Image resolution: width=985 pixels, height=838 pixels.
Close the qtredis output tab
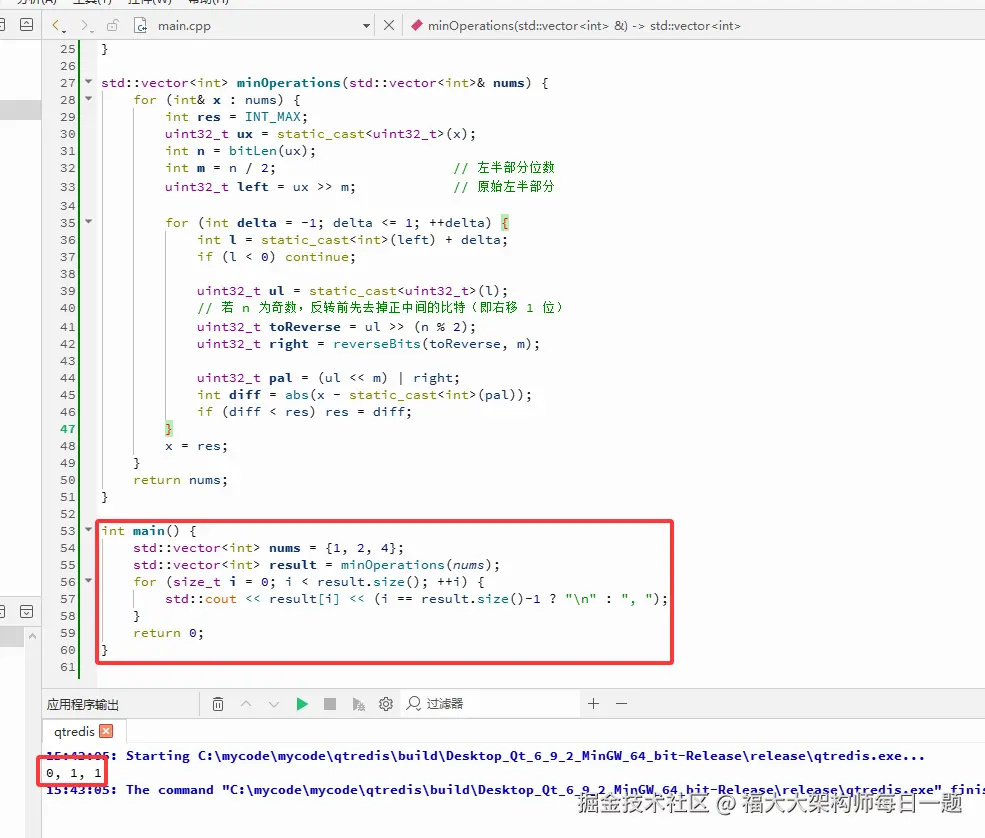106,731
